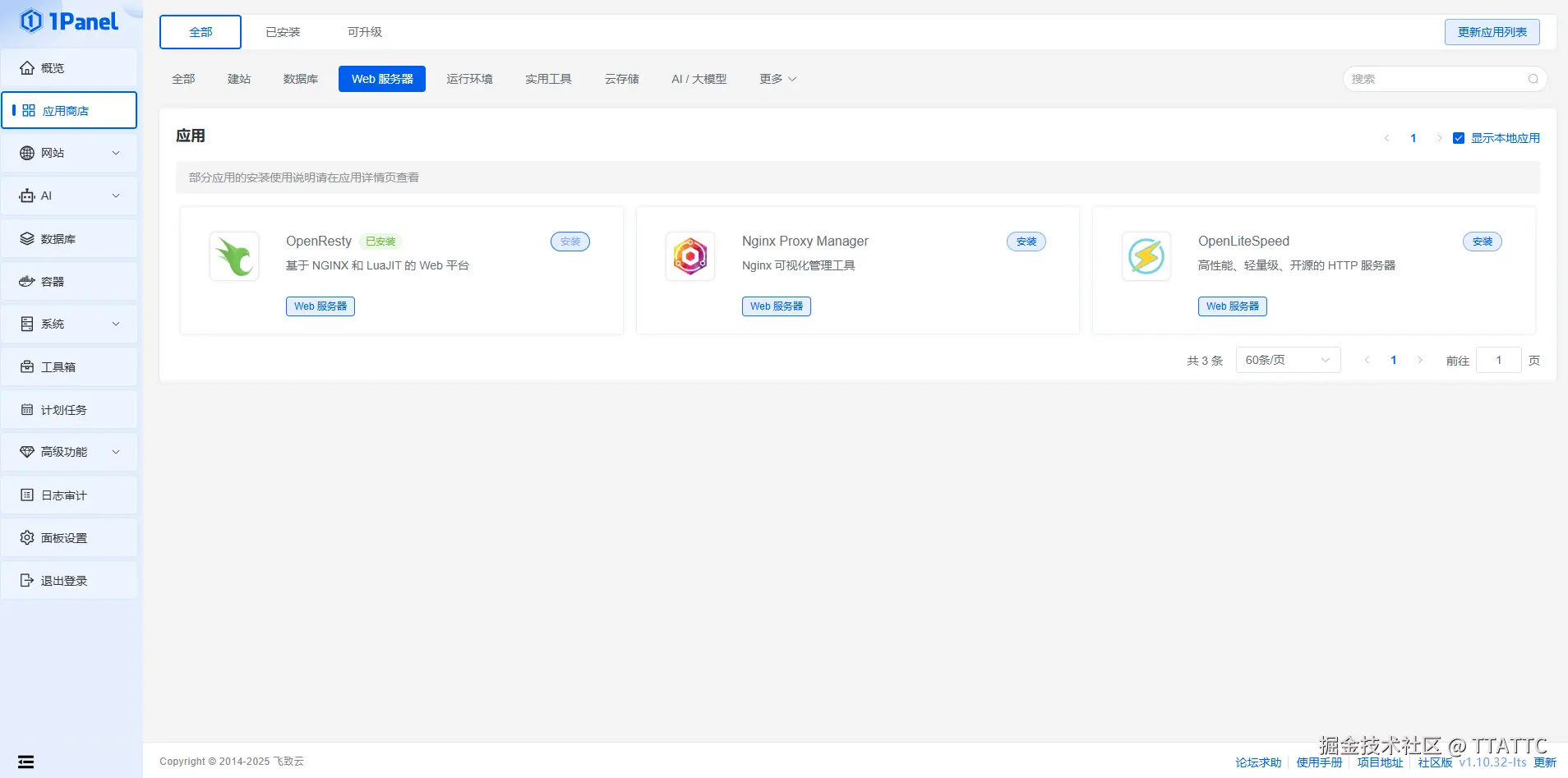
Task: Go to previous page using top pager arrow
Action: coord(1387,138)
